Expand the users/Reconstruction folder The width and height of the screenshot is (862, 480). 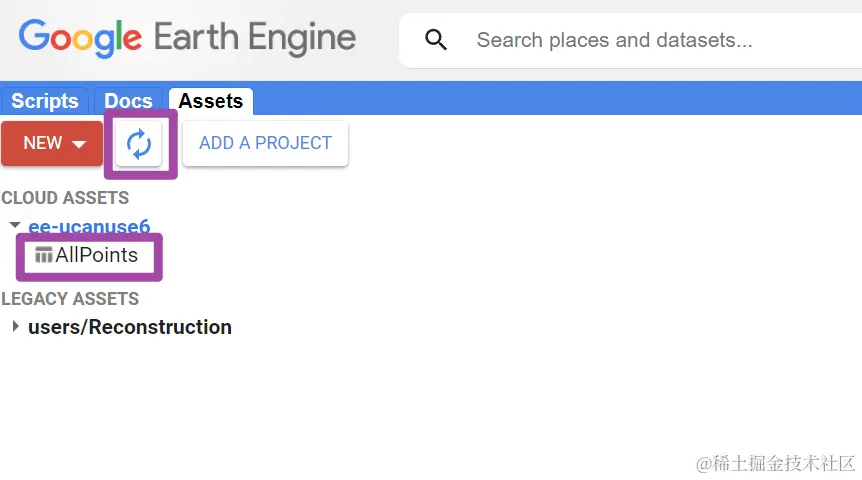(15, 327)
